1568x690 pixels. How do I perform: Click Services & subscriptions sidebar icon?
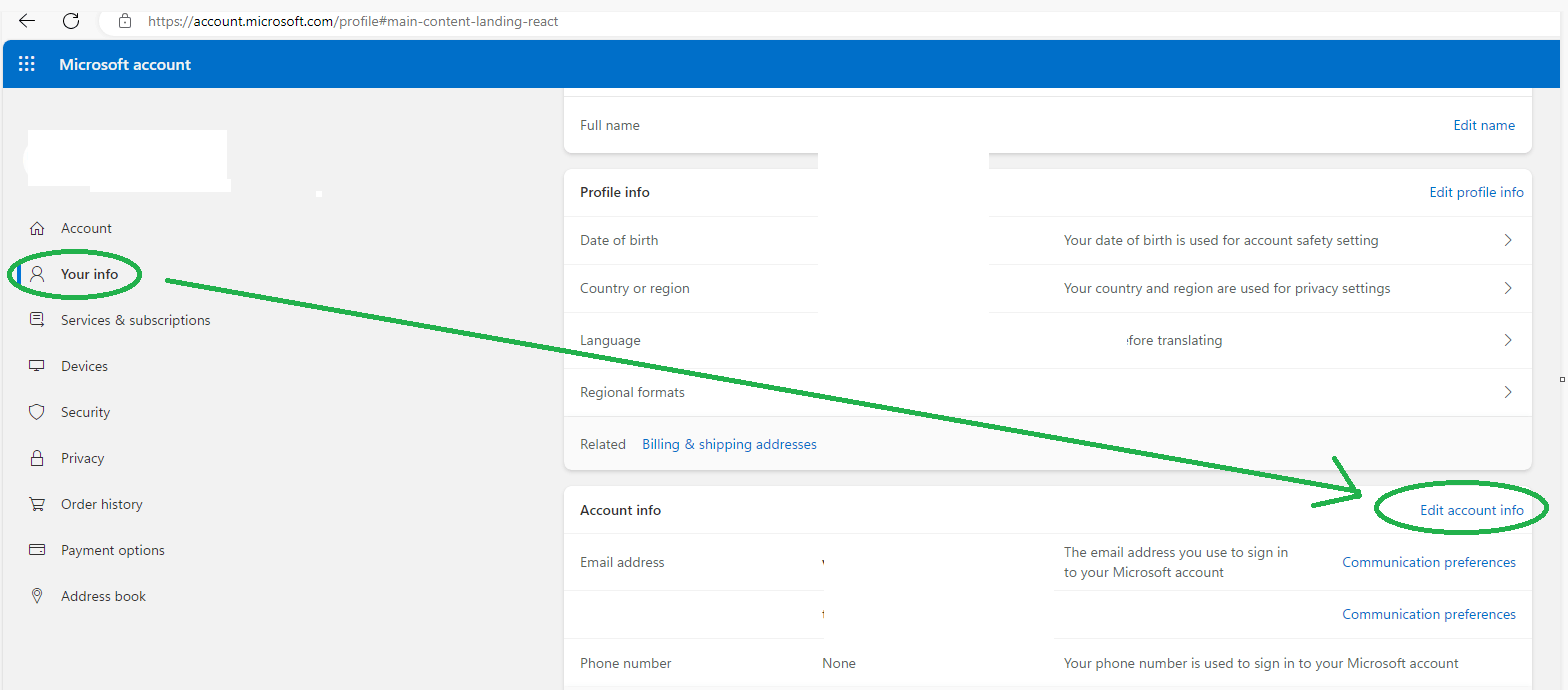[x=37, y=320]
